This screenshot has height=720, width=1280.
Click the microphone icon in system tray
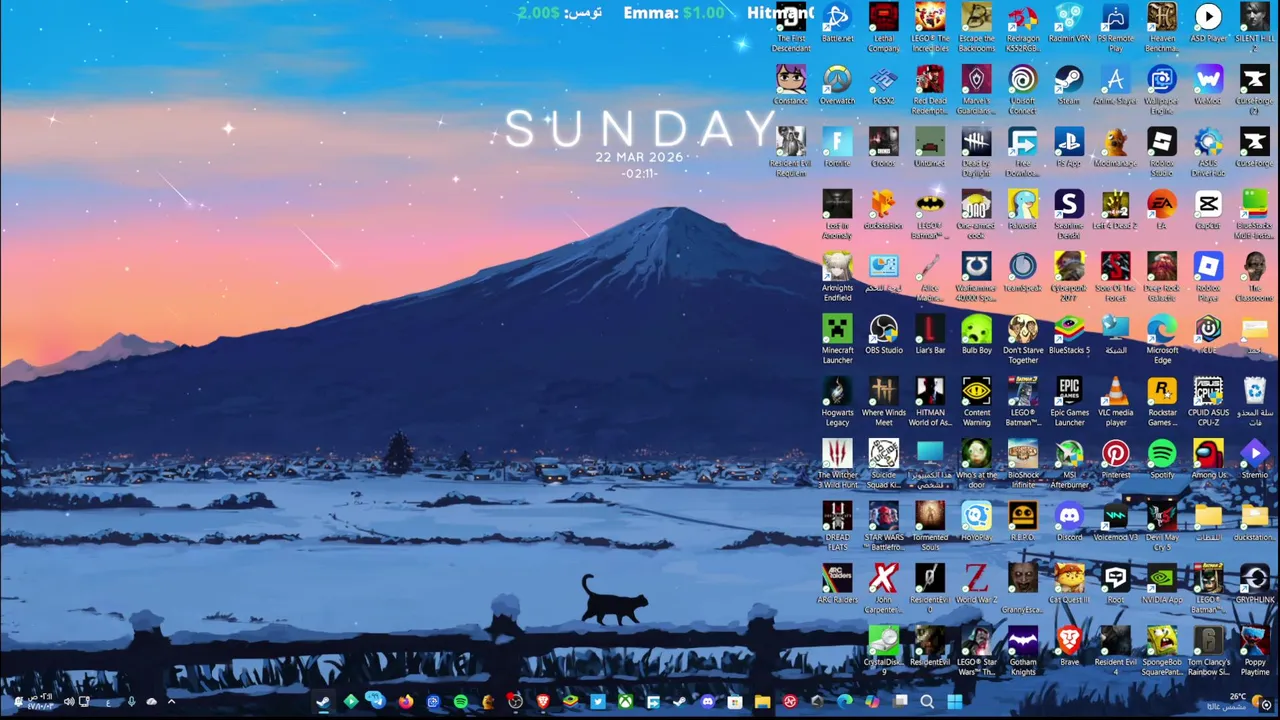pyautogui.click(x=131, y=702)
